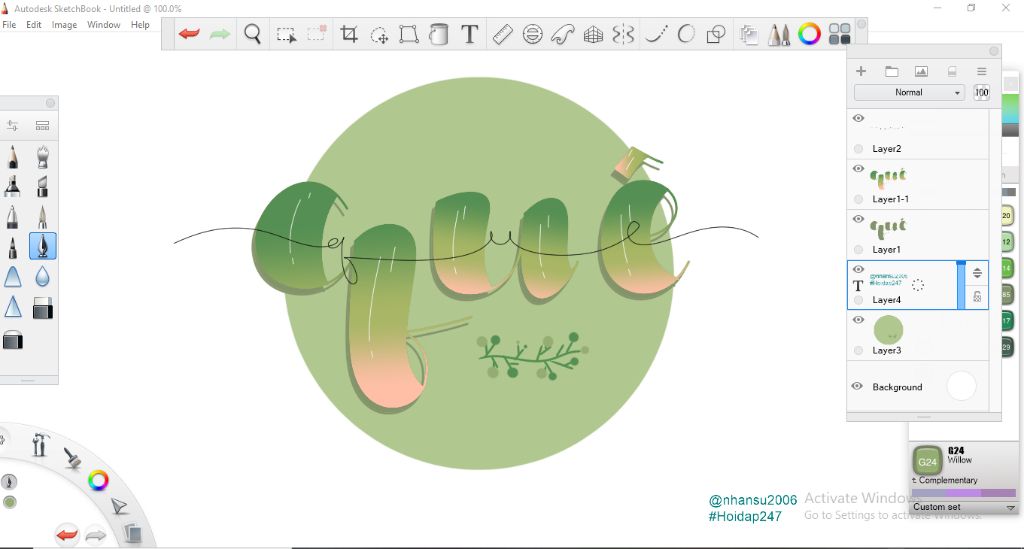
Task: Enable the Steady Stroke tool
Action: [656, 34]
